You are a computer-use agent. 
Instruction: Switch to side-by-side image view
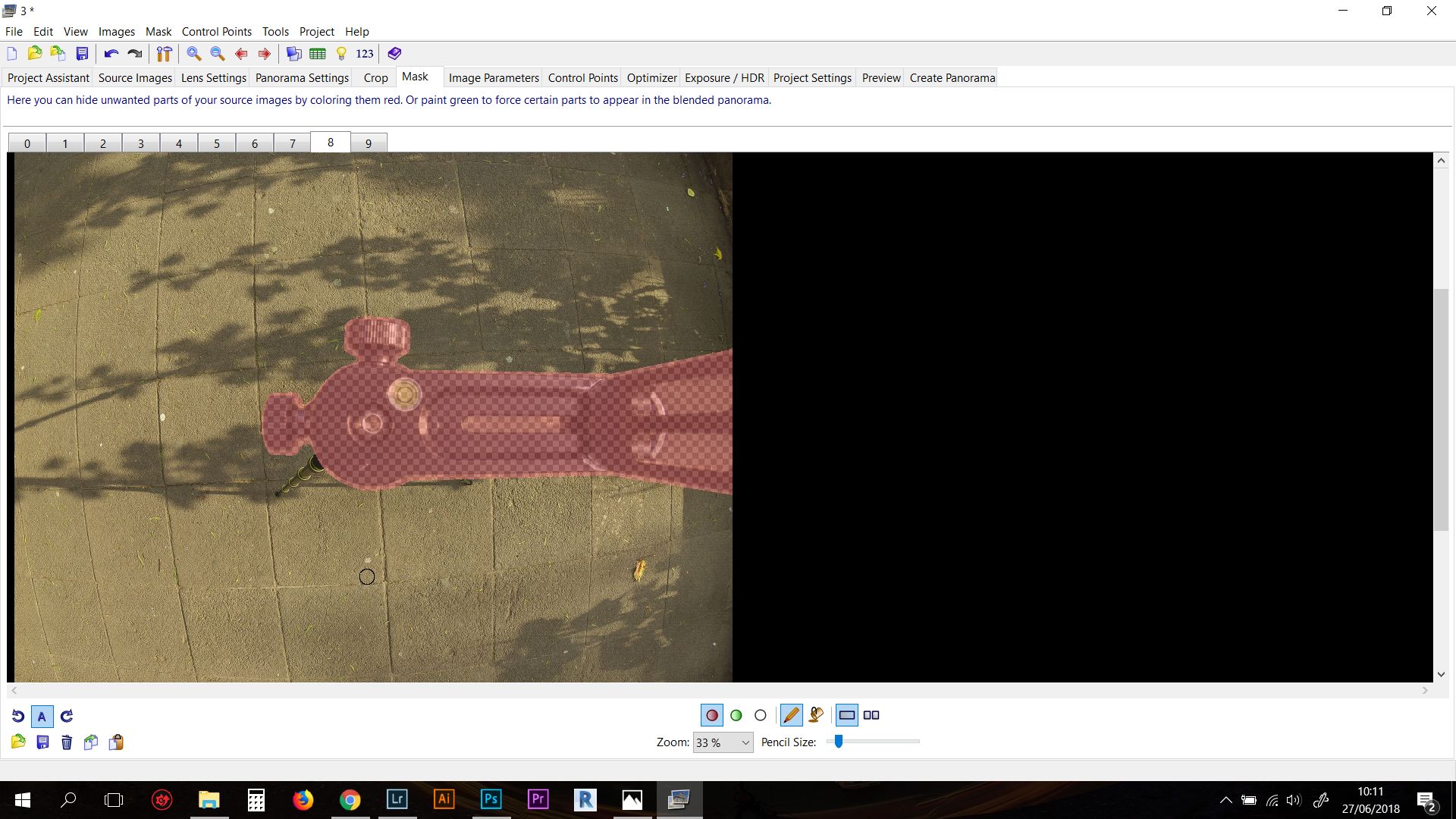pos(871,715)
